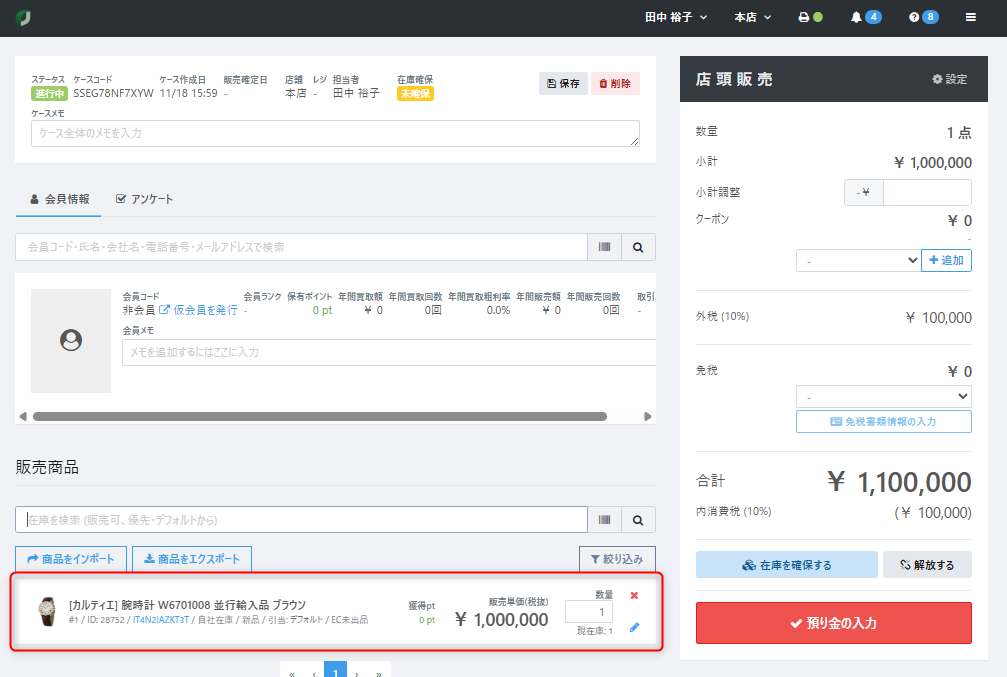Switch to アンケート tab

[144, 199]
